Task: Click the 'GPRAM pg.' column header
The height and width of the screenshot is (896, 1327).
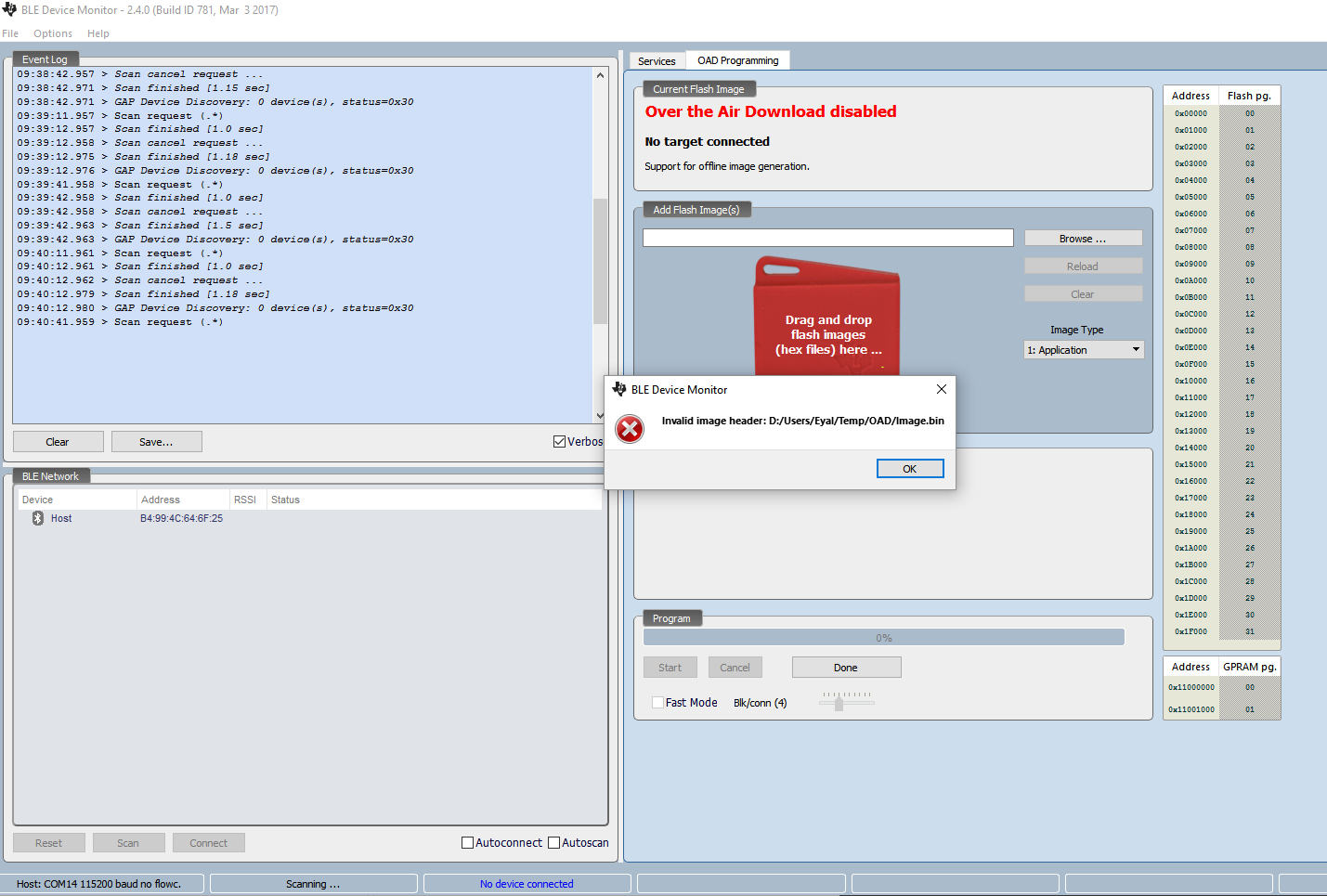Action: 1250,667
